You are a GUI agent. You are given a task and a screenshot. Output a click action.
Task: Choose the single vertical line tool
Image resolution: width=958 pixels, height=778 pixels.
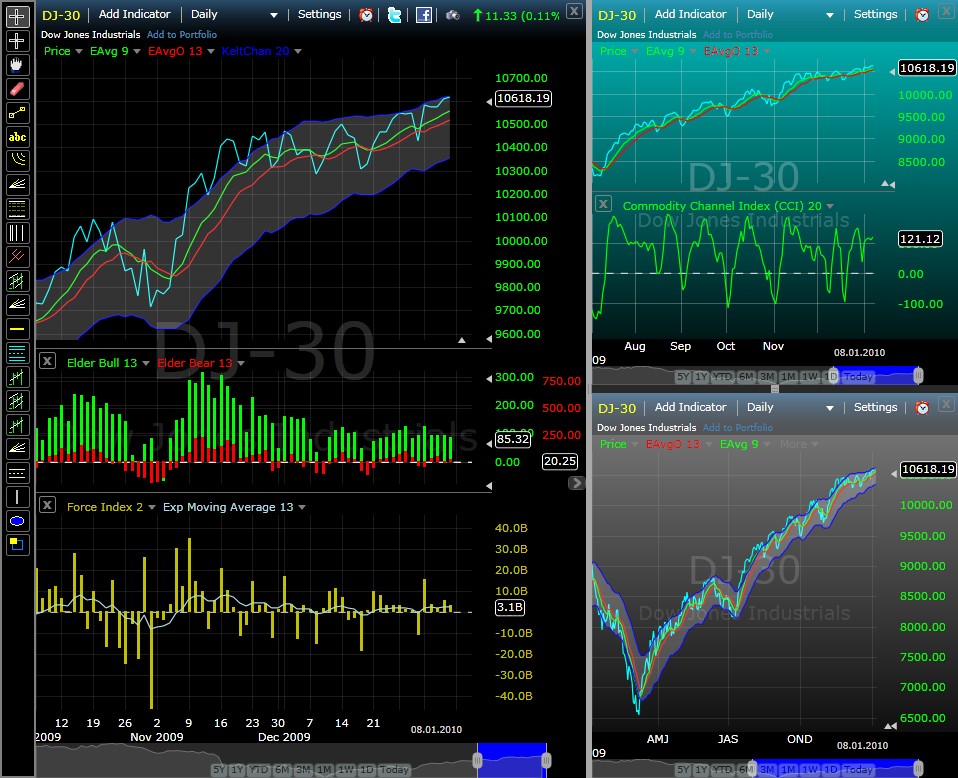[17, 497]
